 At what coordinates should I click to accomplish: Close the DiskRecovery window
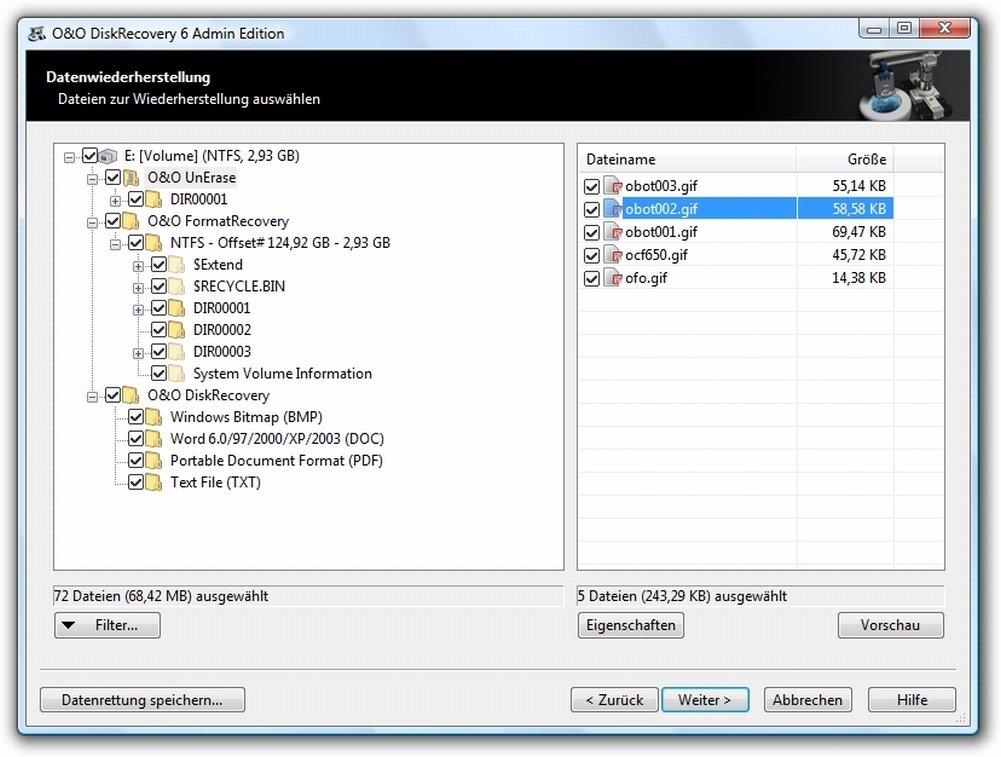click(x=945, y=27)
